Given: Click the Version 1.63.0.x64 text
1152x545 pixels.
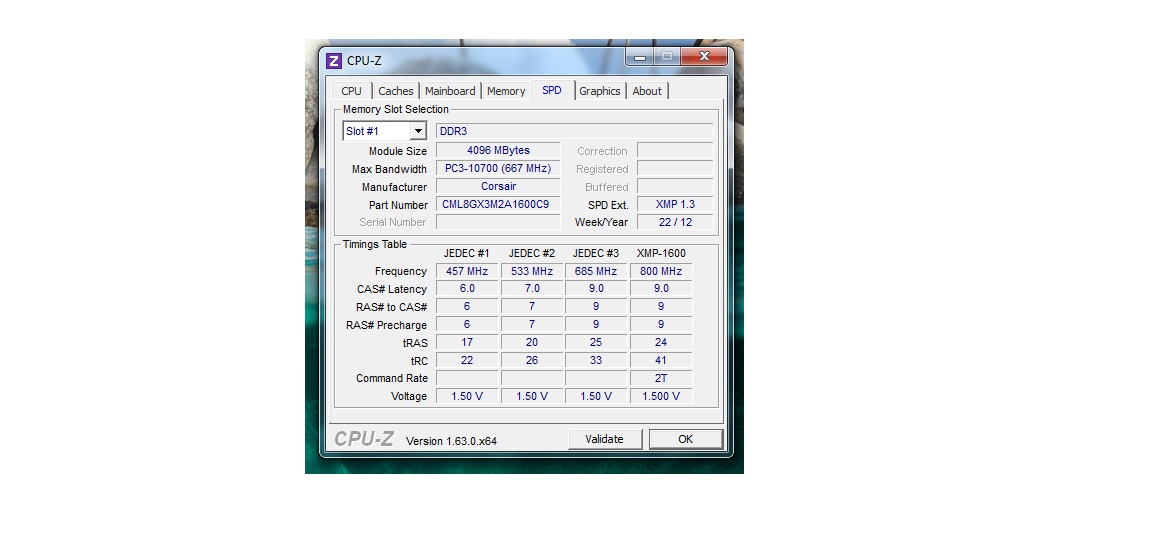Looking at the screenshot, I should coord(451,441).
